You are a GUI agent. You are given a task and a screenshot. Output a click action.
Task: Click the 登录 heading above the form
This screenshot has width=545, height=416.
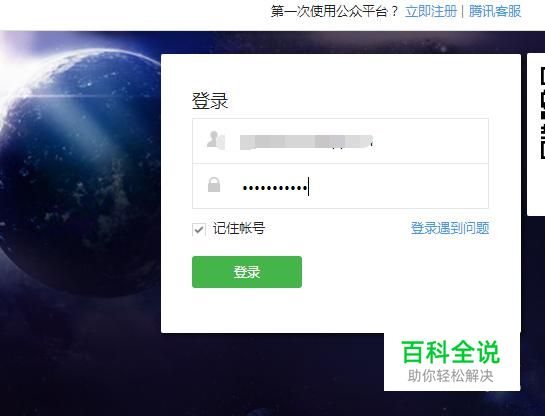click(x=210, y=101)
